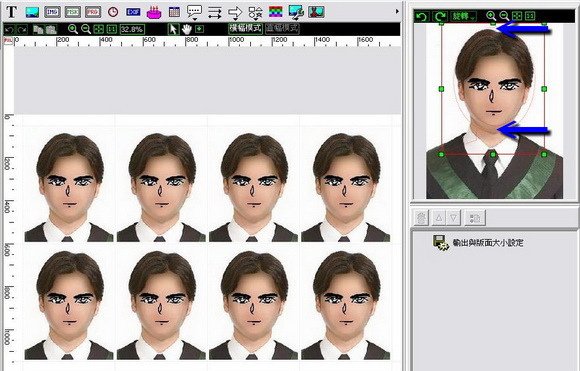This screenshot has height=371, width=580.
Task: Set preview panel to 1:1 zoom
Action: [530, 16]
